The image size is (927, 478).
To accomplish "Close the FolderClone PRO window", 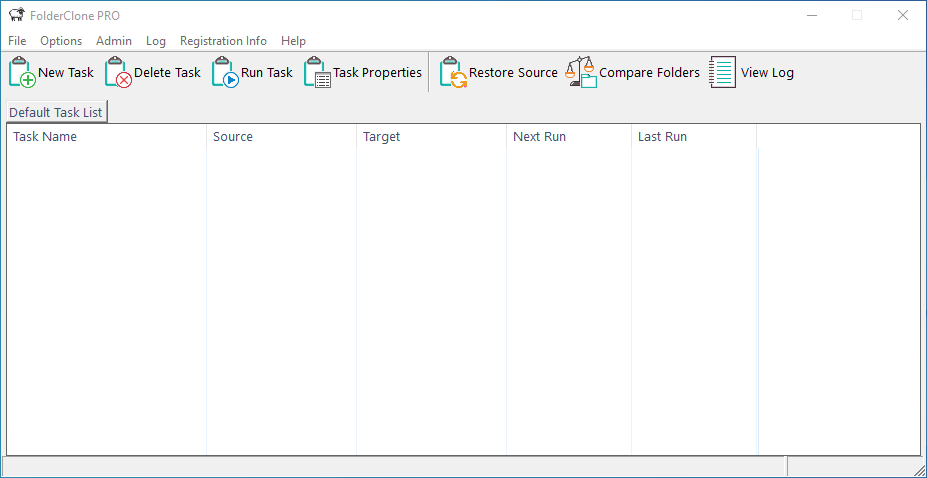I will [903, 15].
